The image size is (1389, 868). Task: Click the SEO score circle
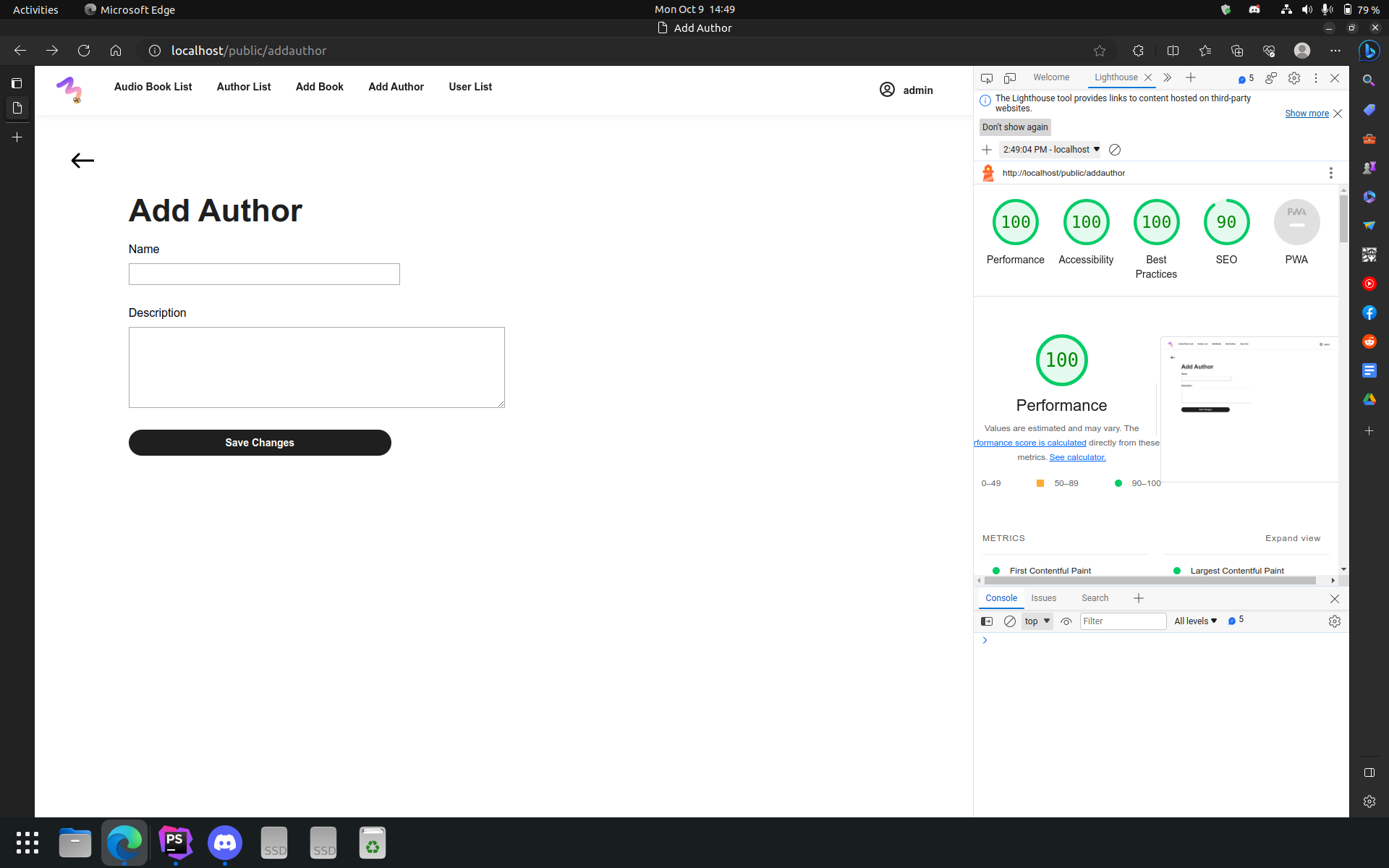[1225, 221]
